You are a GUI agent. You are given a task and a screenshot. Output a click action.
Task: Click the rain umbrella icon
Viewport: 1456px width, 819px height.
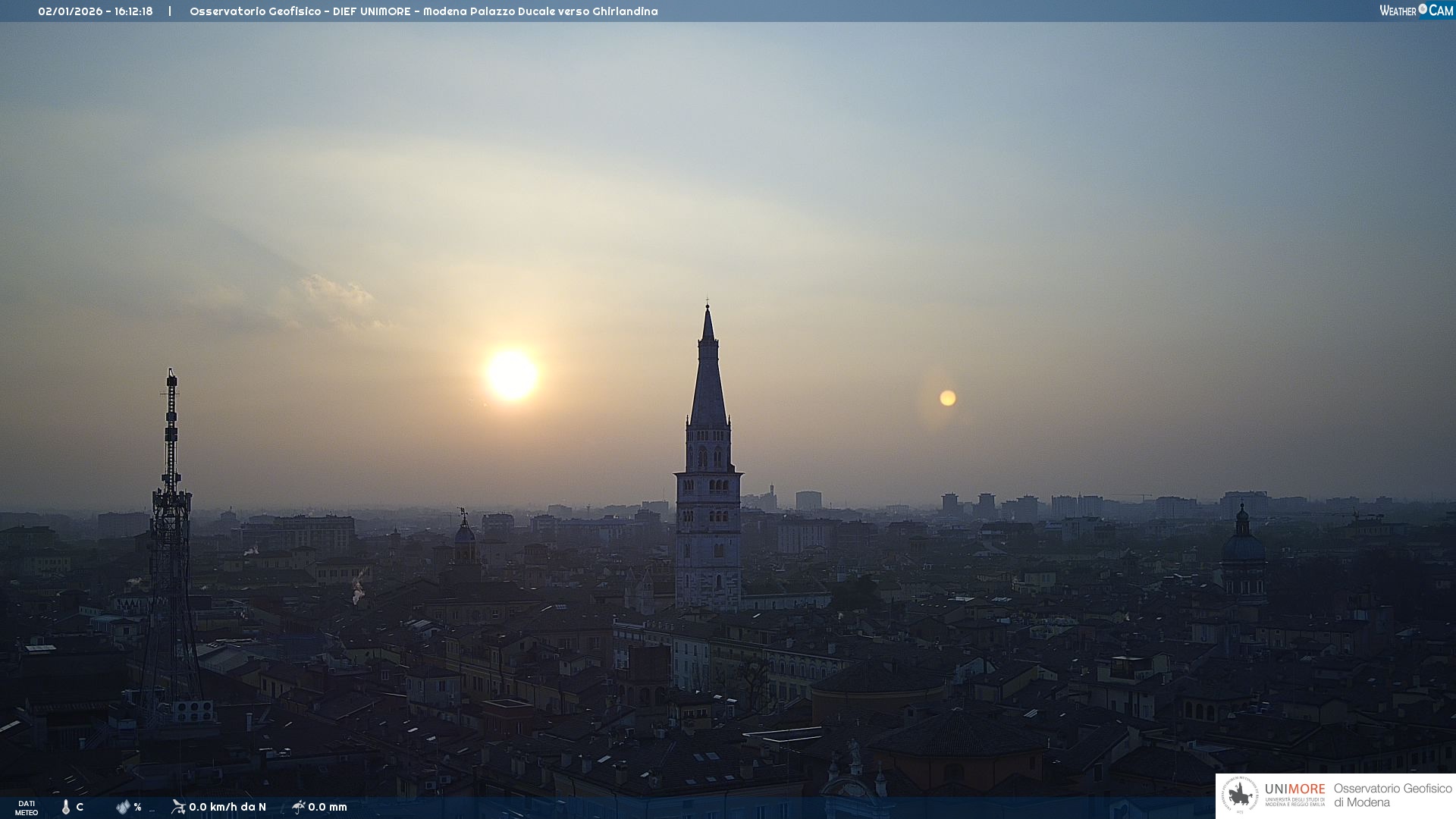coord(298,806)
